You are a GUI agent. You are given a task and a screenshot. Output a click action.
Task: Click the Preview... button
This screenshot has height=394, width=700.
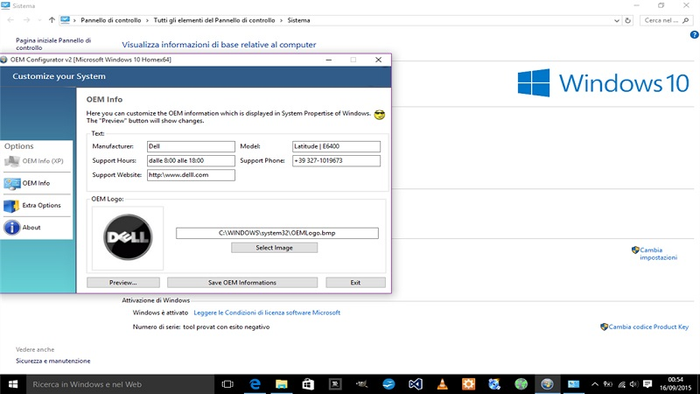coord(123,282)
